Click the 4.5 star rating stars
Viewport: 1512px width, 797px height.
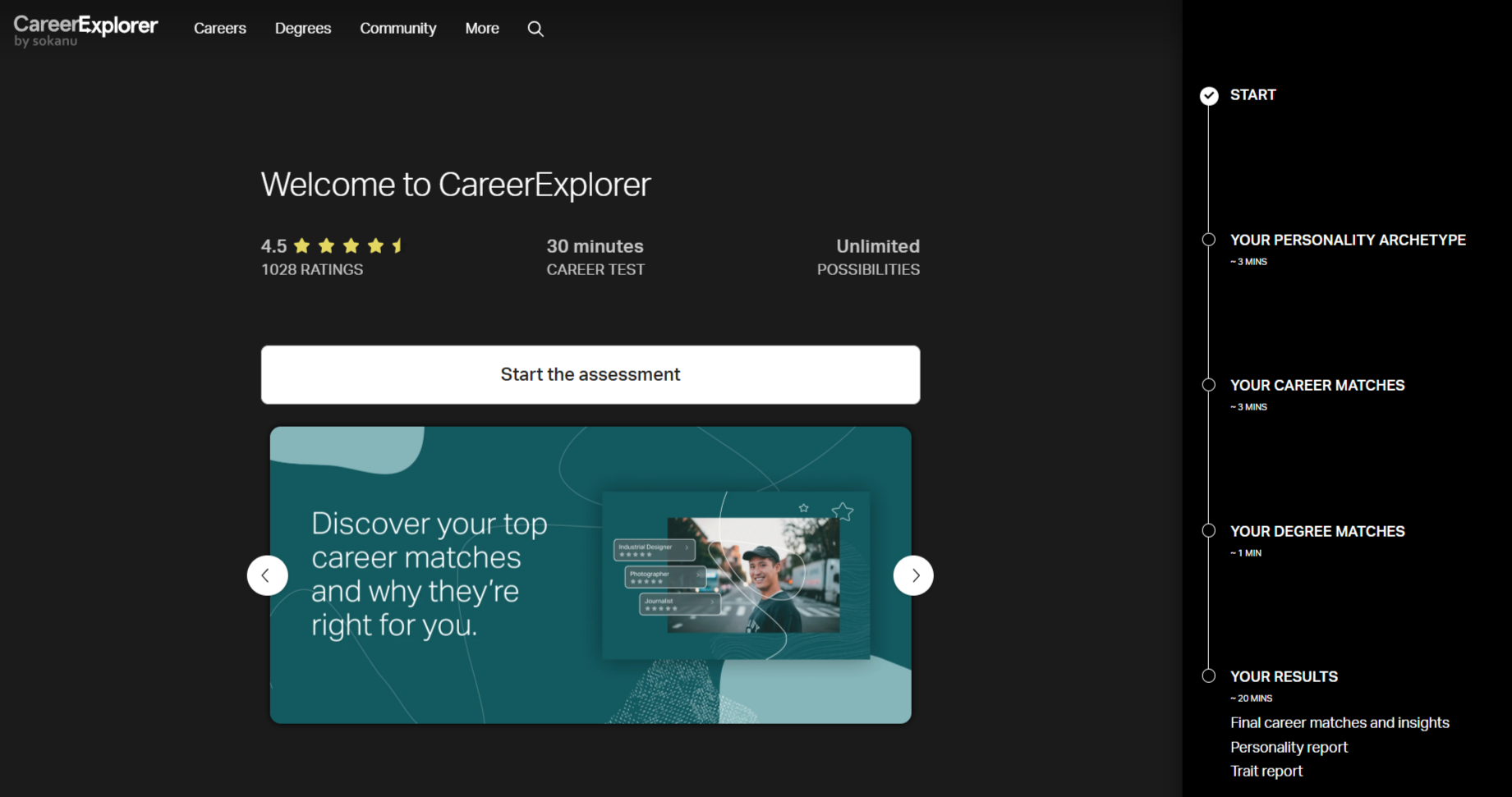pos(350,245)
